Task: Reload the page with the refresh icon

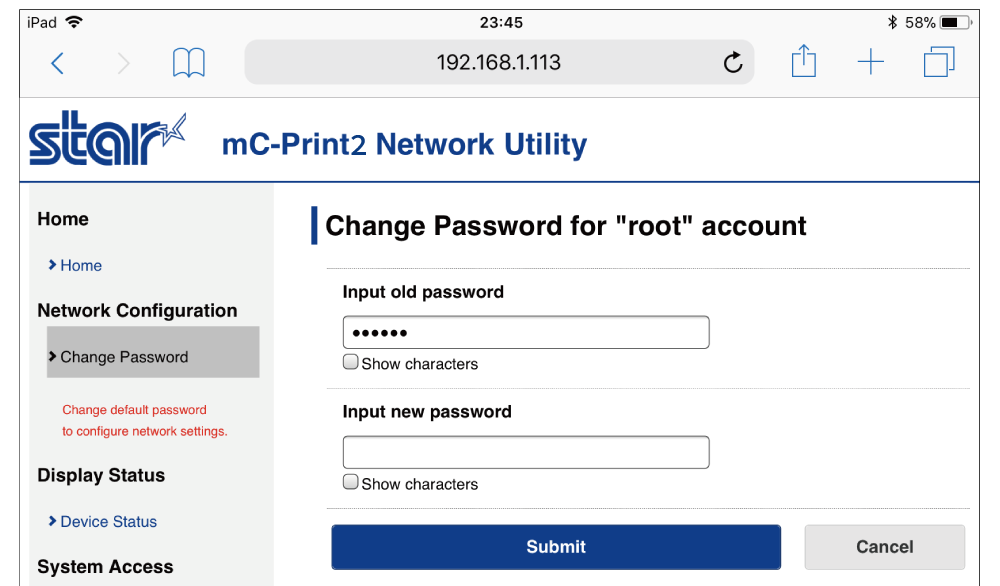Action: 733,63
